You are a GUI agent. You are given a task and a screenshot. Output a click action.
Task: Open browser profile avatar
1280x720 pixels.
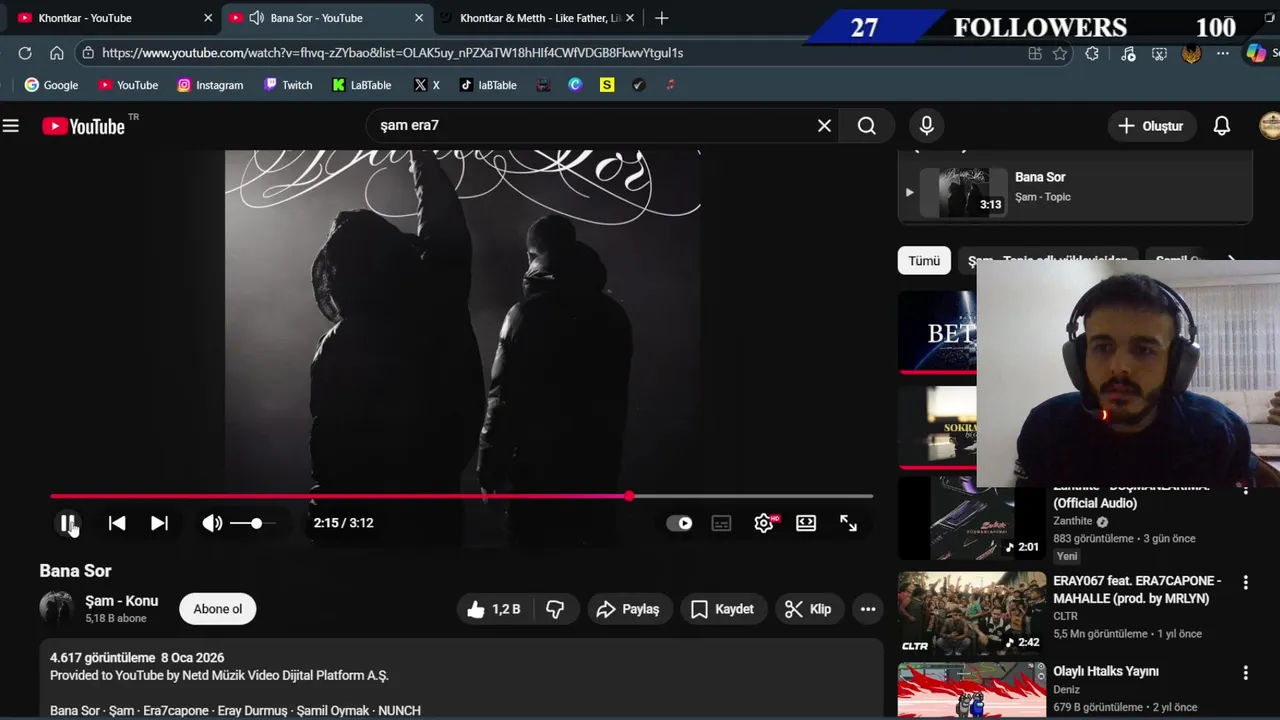click(x=1191, y=54)
